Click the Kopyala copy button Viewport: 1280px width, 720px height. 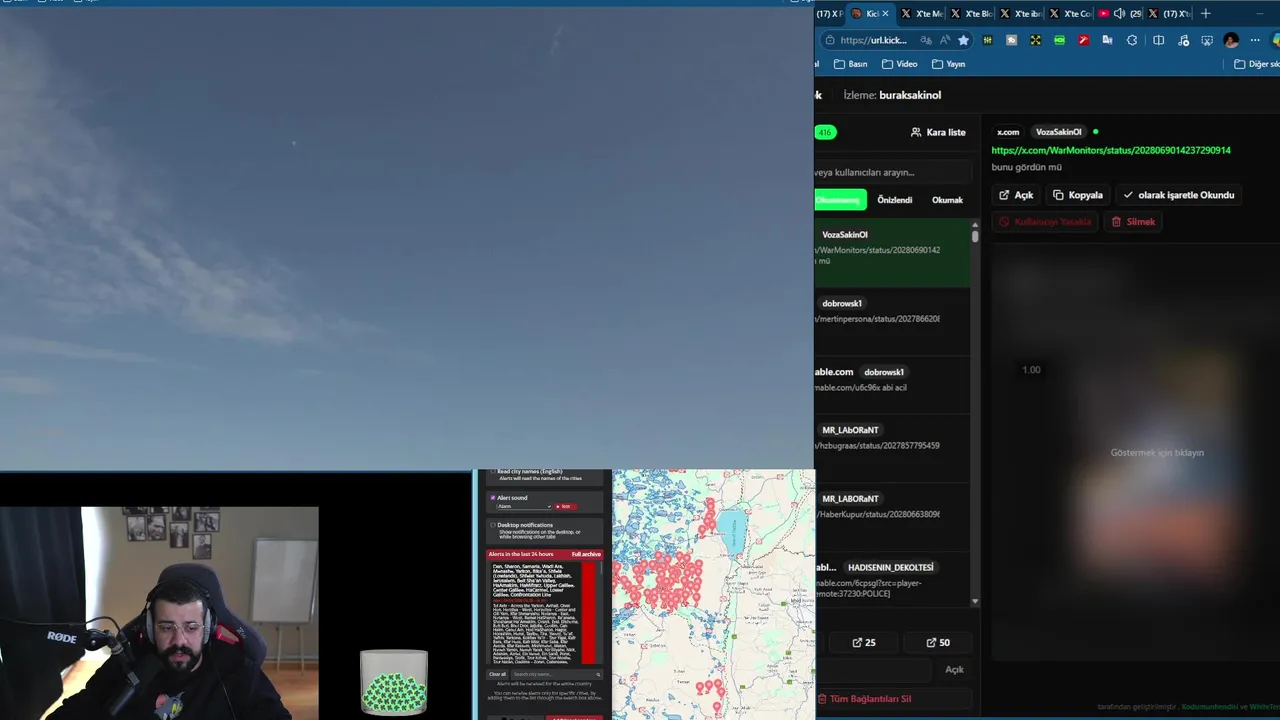[x=1078, y=195]
